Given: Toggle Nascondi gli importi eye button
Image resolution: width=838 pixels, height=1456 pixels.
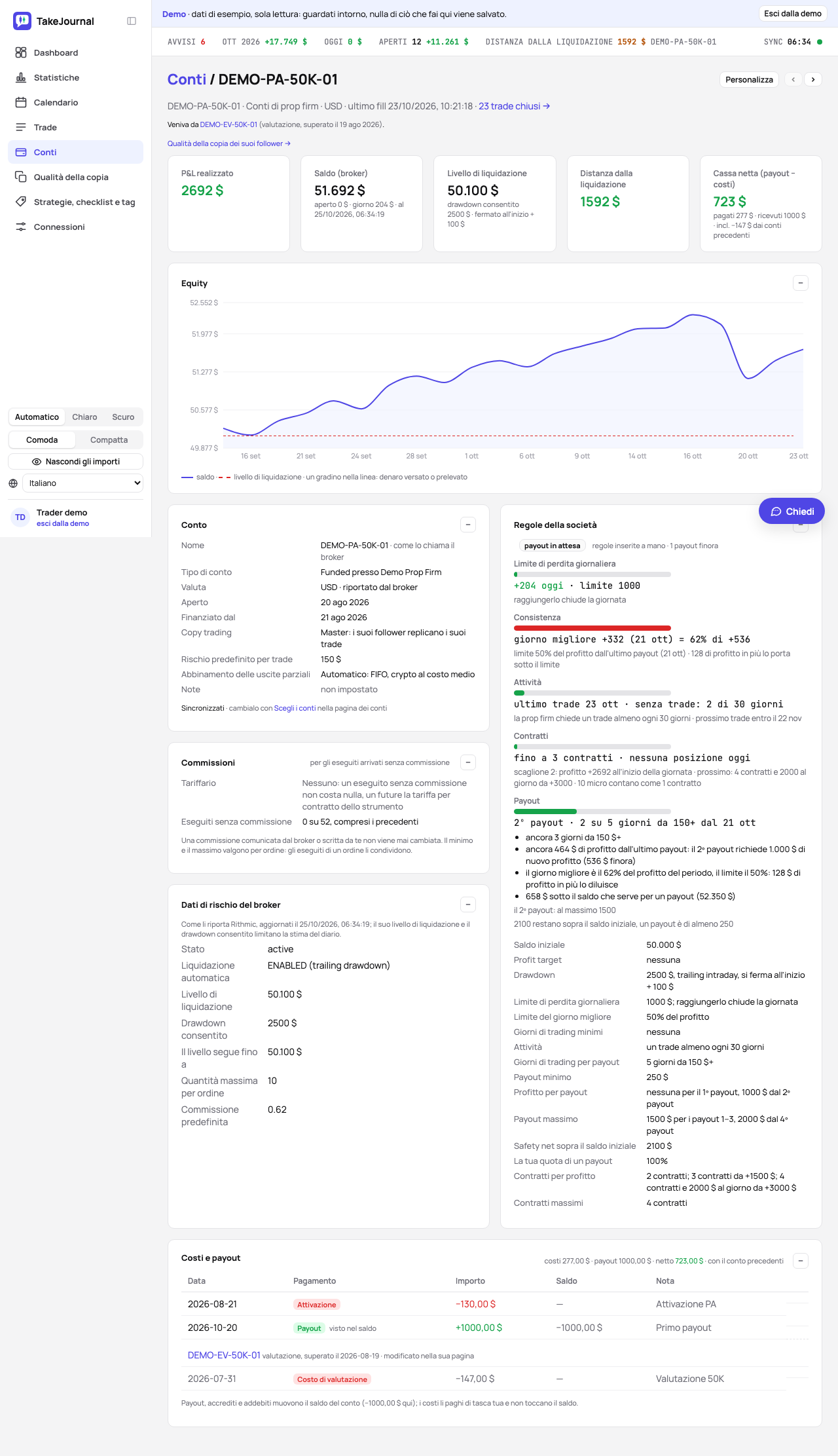Looking at the screenshot, I should [x=76, y=461].
